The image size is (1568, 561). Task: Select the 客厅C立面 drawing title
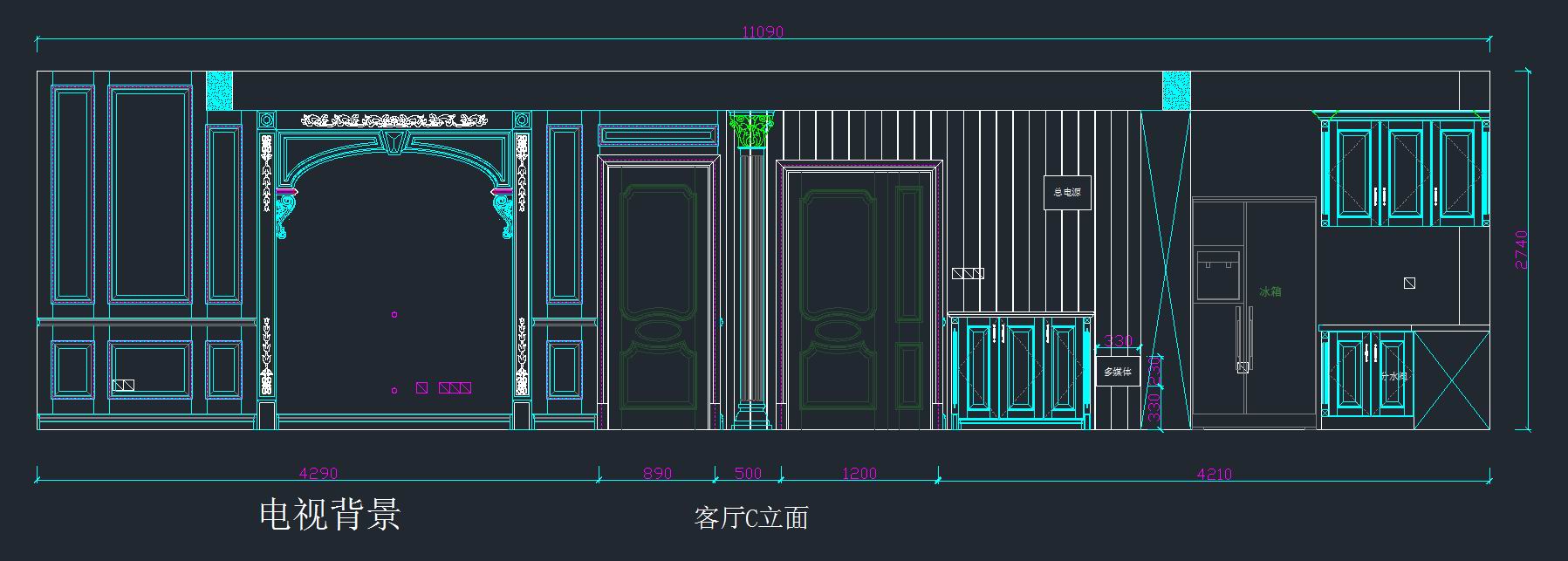(750, 518)
